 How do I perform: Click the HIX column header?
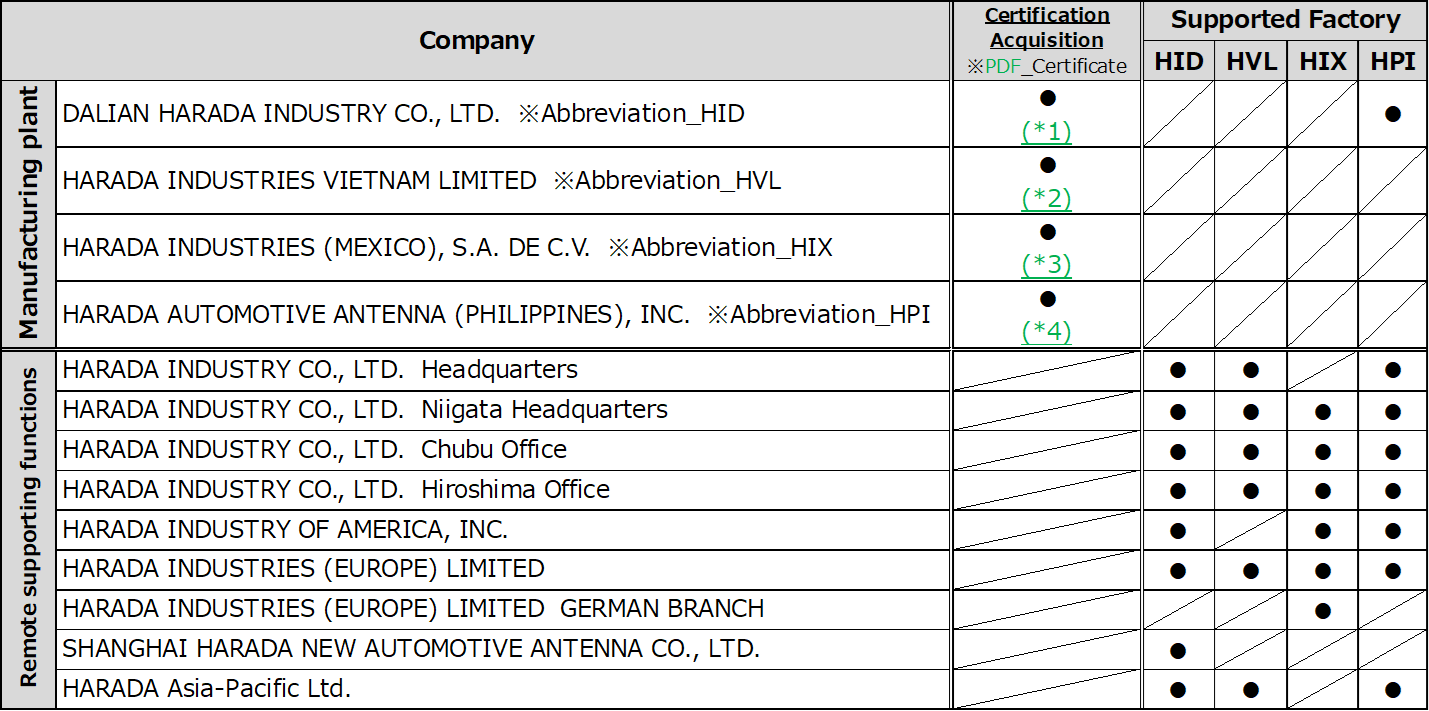[1322, 62]
